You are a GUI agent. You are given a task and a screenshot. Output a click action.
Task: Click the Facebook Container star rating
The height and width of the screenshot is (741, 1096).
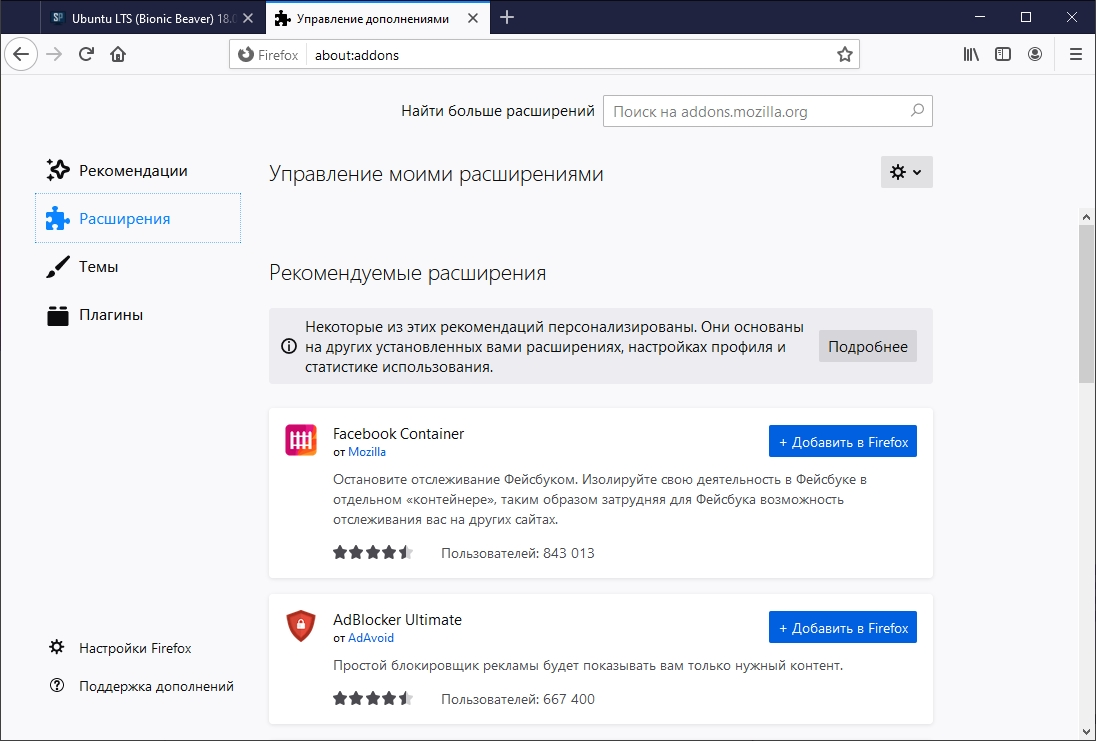point(373,552)
